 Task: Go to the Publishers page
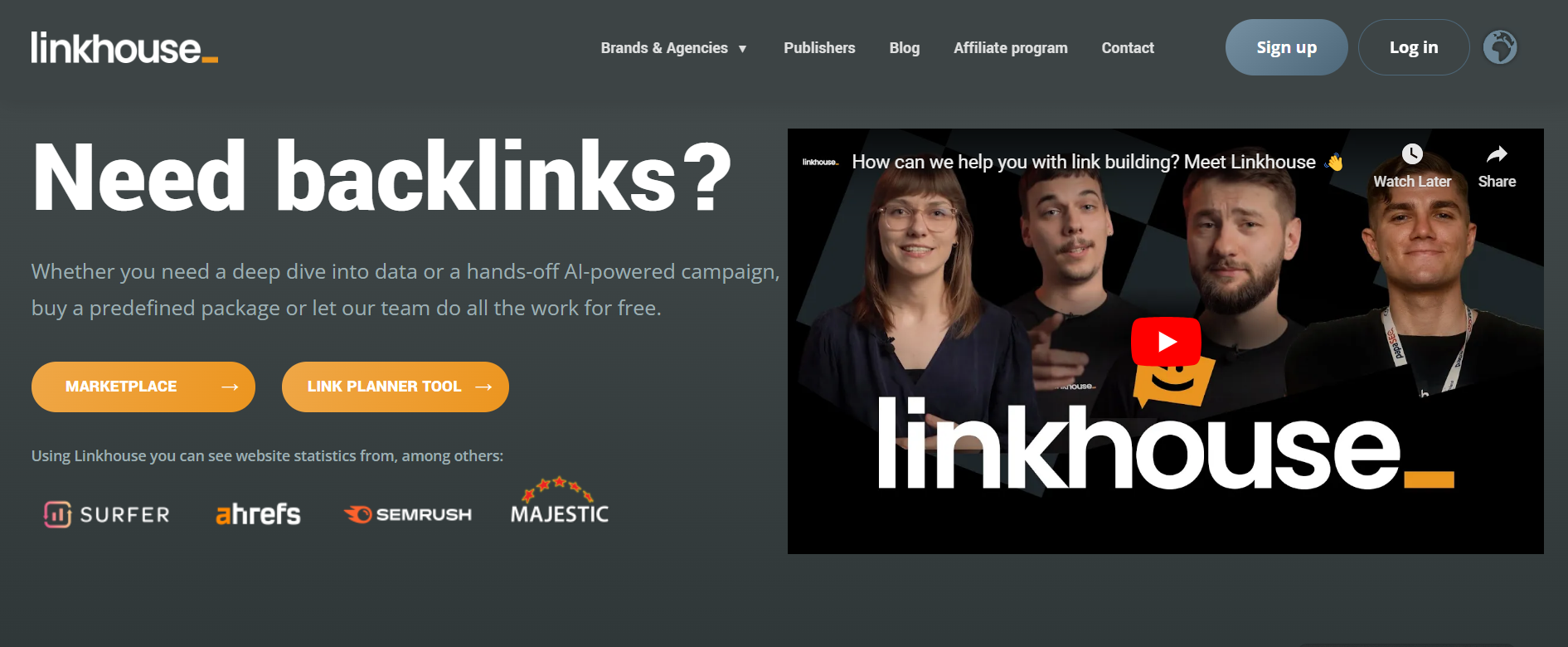[819, 48]
